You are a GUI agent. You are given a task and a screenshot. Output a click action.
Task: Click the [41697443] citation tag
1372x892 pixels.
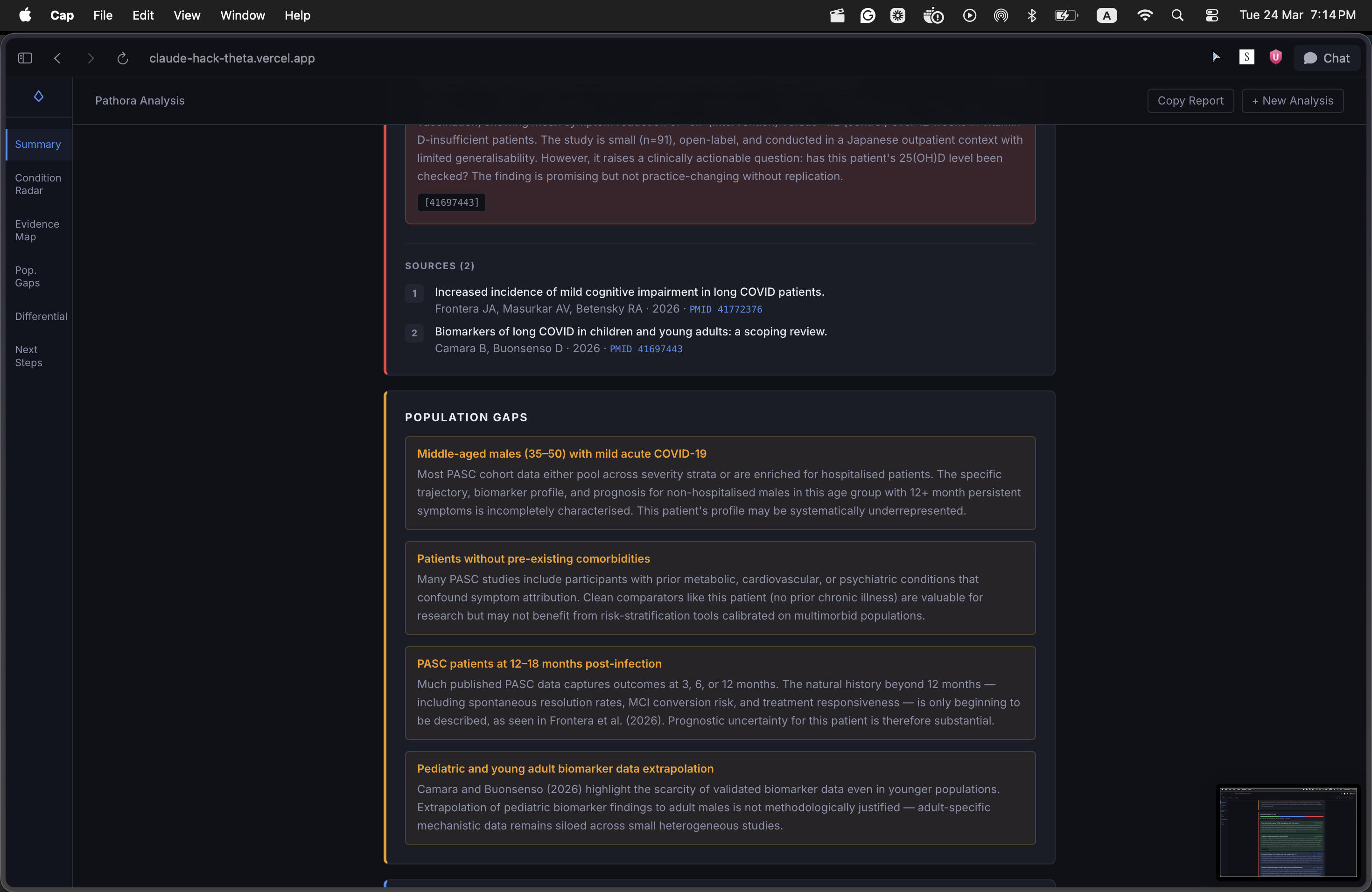click(451, 202)
